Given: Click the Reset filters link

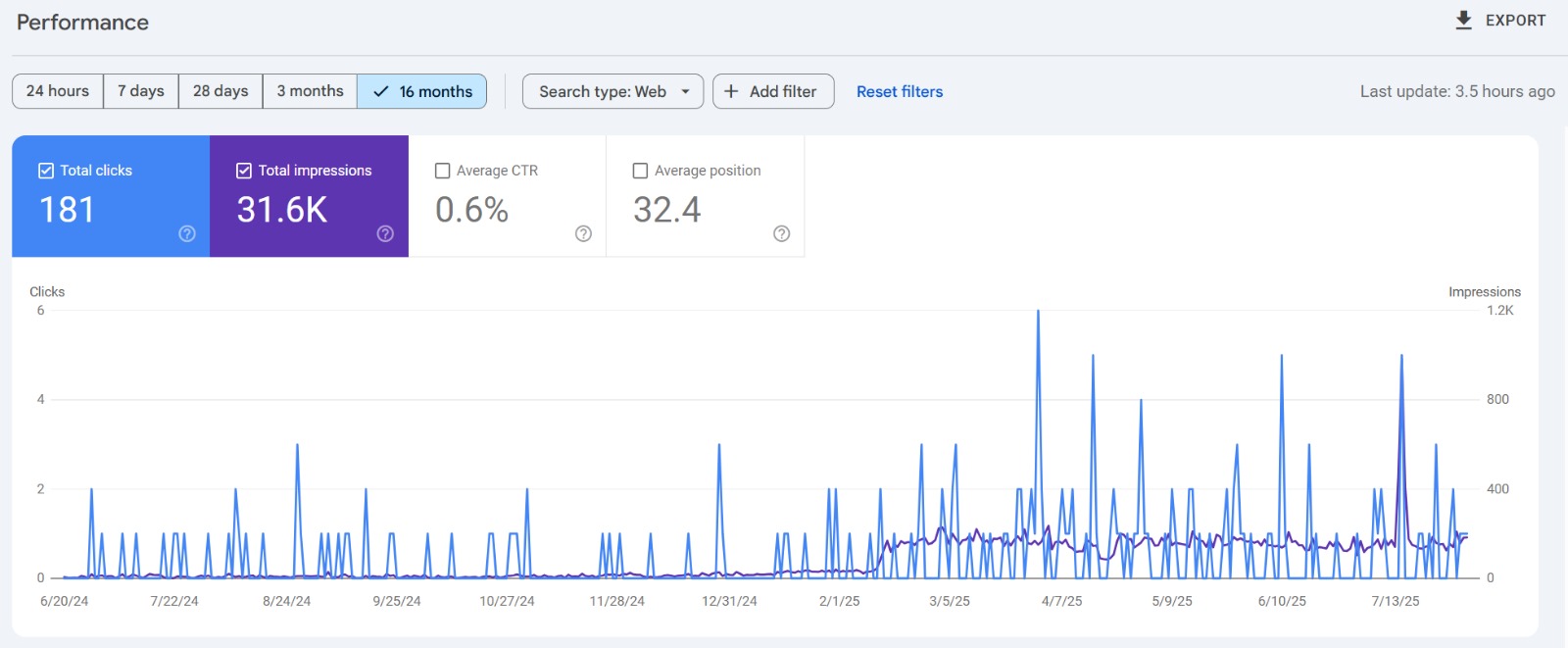Looking at the screenshot, I should [899, 91].
